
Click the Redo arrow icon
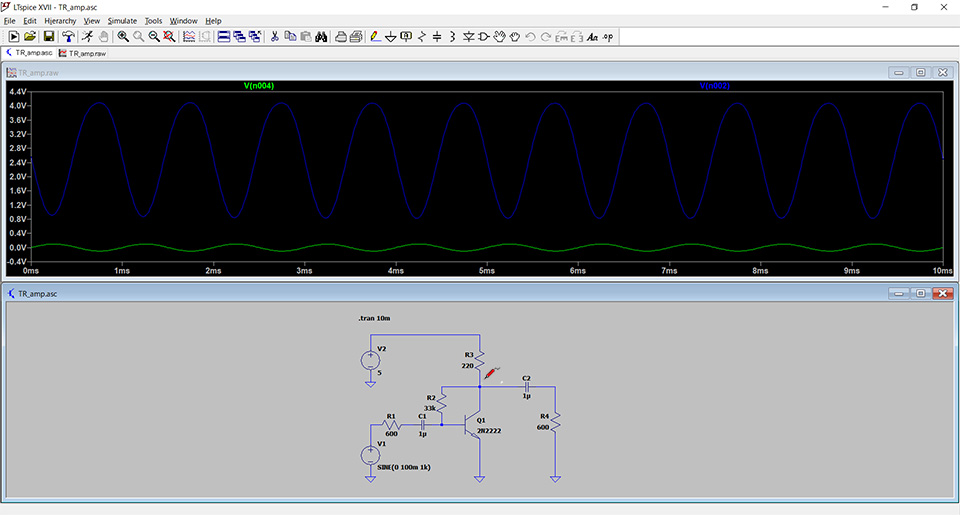pos(546,37)
